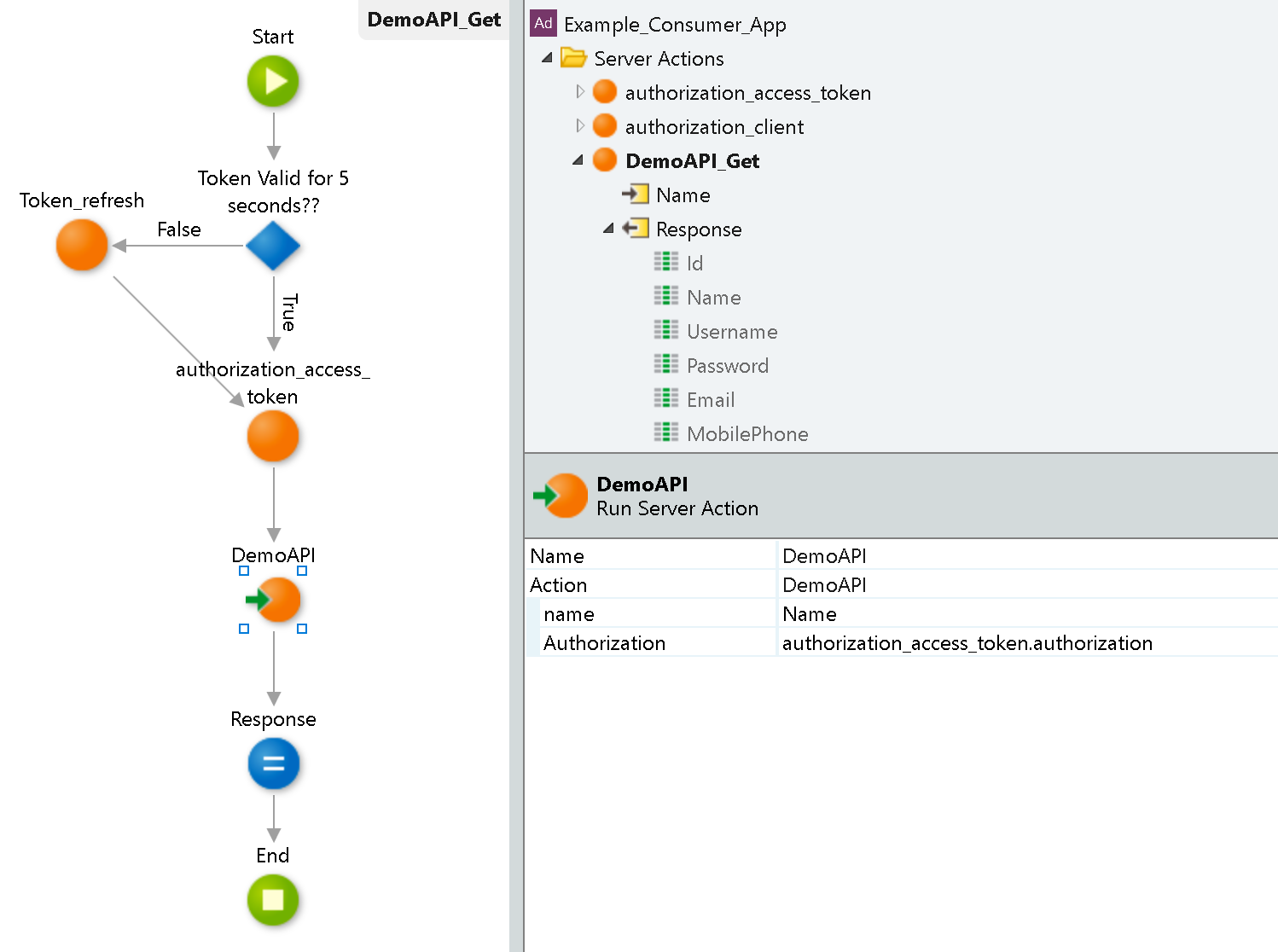Select the authorization_access_token node in the flow
The width and height of the screenshot is (1278, 952).
273,436
